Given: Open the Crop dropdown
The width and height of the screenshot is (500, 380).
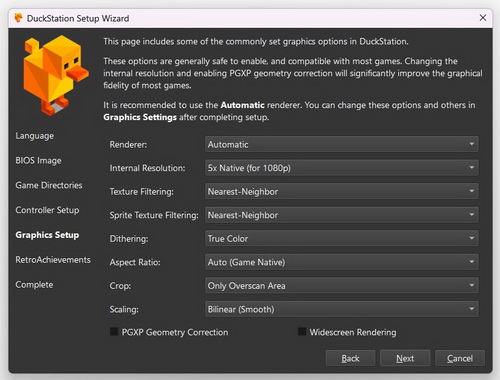Looking at the screenshot, I should pyautogui.click(x=342, y=286).
